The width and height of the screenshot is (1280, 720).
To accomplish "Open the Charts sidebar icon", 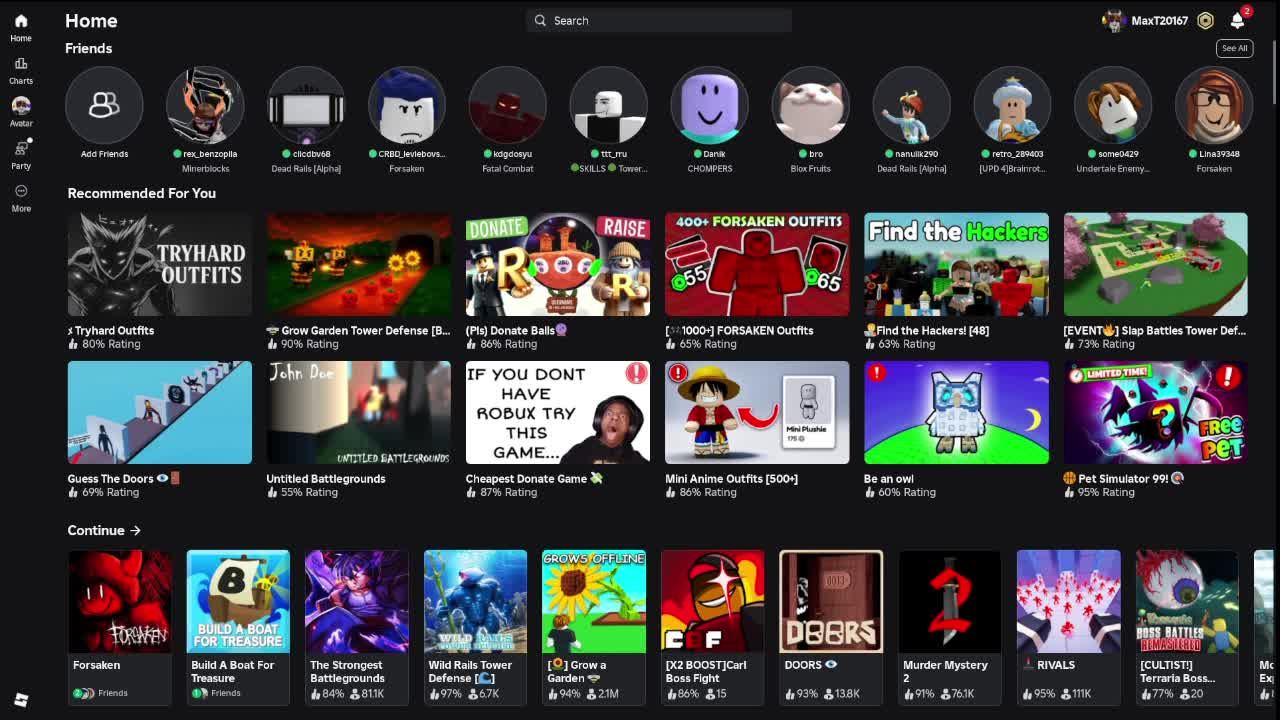I will [21, 70].
